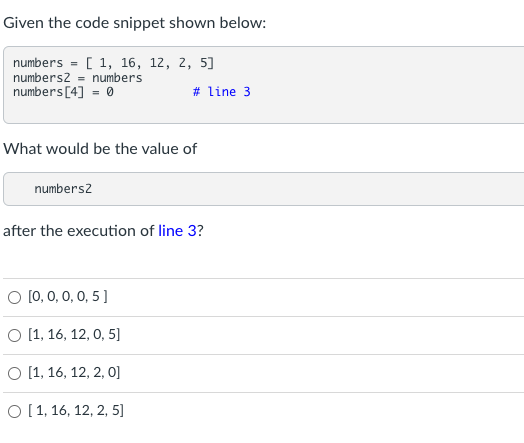Click the answer label text [1, 16, 12, 2, 0]
Screen dimensions: 524x443
(x=74, y=373)
